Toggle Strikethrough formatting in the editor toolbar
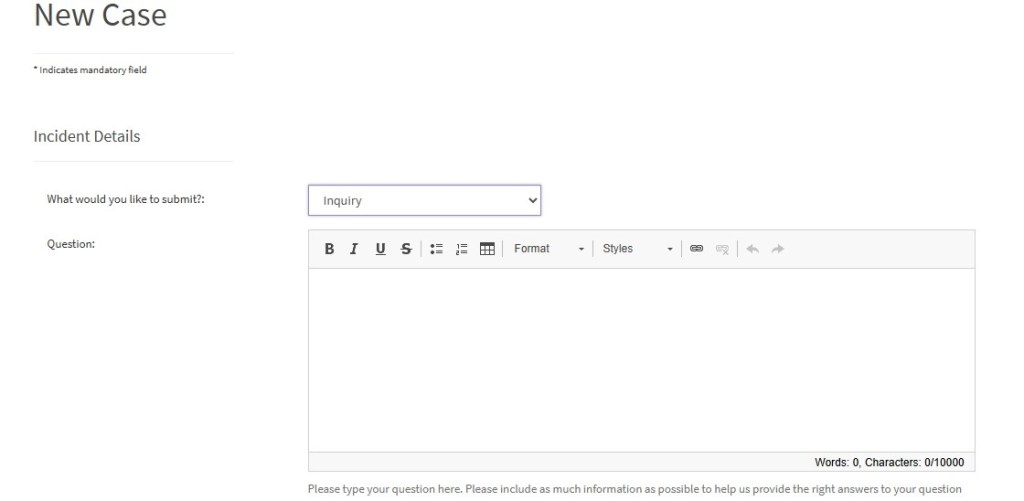This screenshot has height=501, width=1024. coord(406,249)
